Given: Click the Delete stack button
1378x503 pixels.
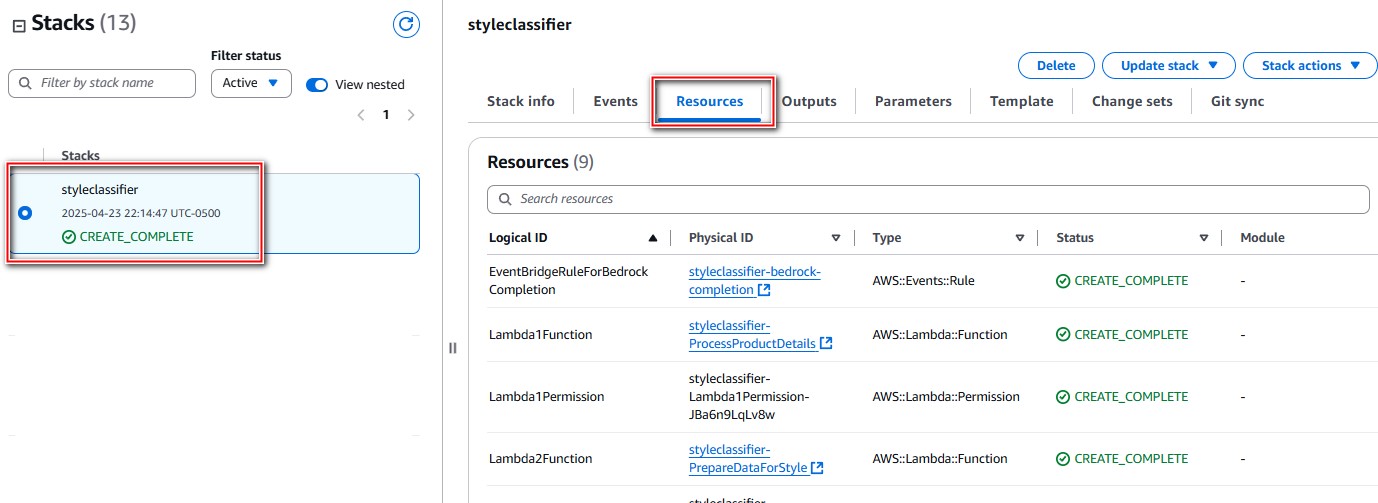Looking at the screenshot, I should (x=1056, y=65).
